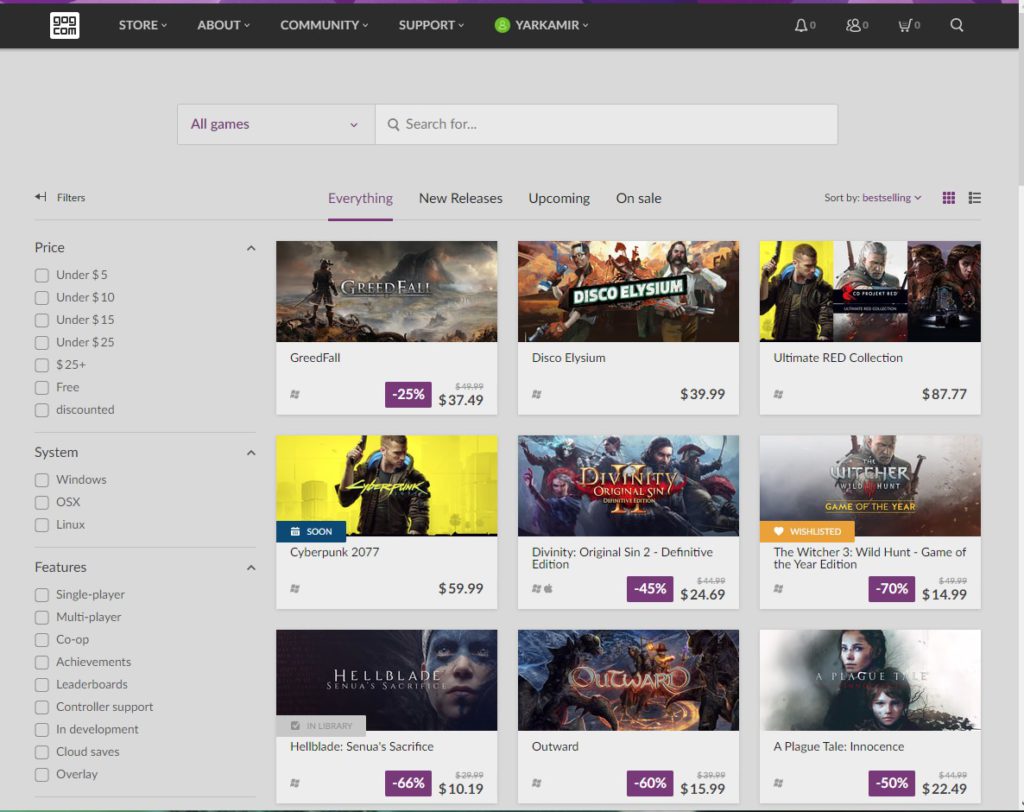Image resolution: width=1024 pixels, height=812 pixels.
Task: Tick the Free price filter
Action: pos(42,387)
